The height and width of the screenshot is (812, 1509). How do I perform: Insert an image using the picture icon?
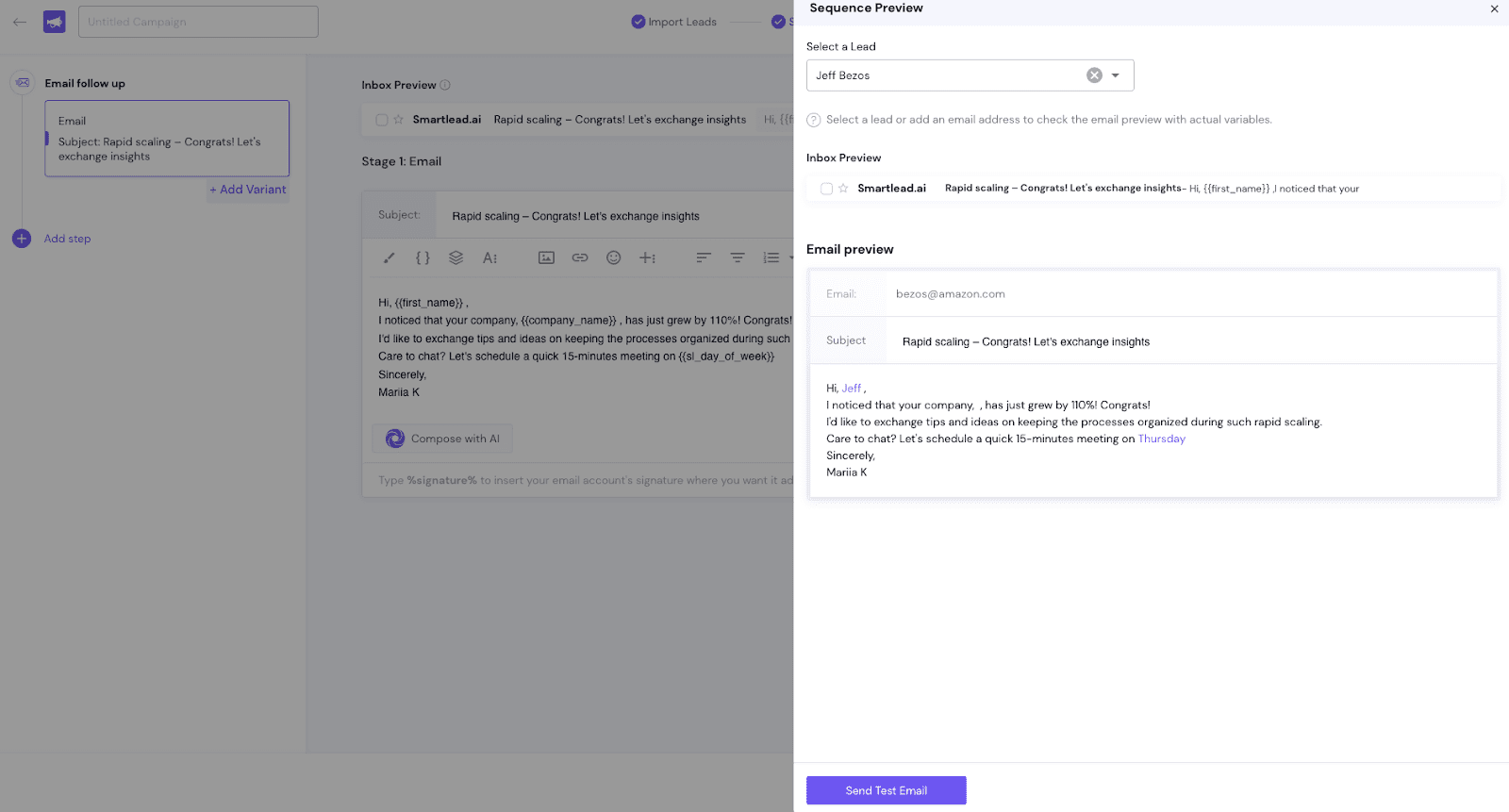click(x=546, y=257)
